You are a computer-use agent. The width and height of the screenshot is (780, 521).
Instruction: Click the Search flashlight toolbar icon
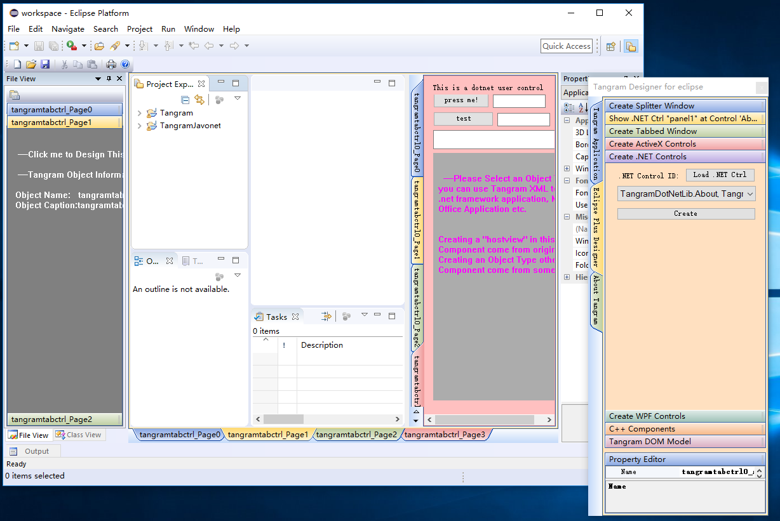[115, 46]
